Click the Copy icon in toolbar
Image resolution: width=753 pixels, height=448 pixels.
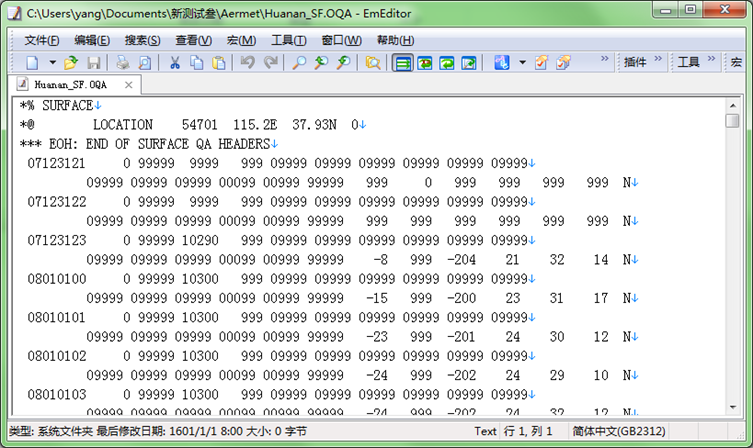point(196,62)
